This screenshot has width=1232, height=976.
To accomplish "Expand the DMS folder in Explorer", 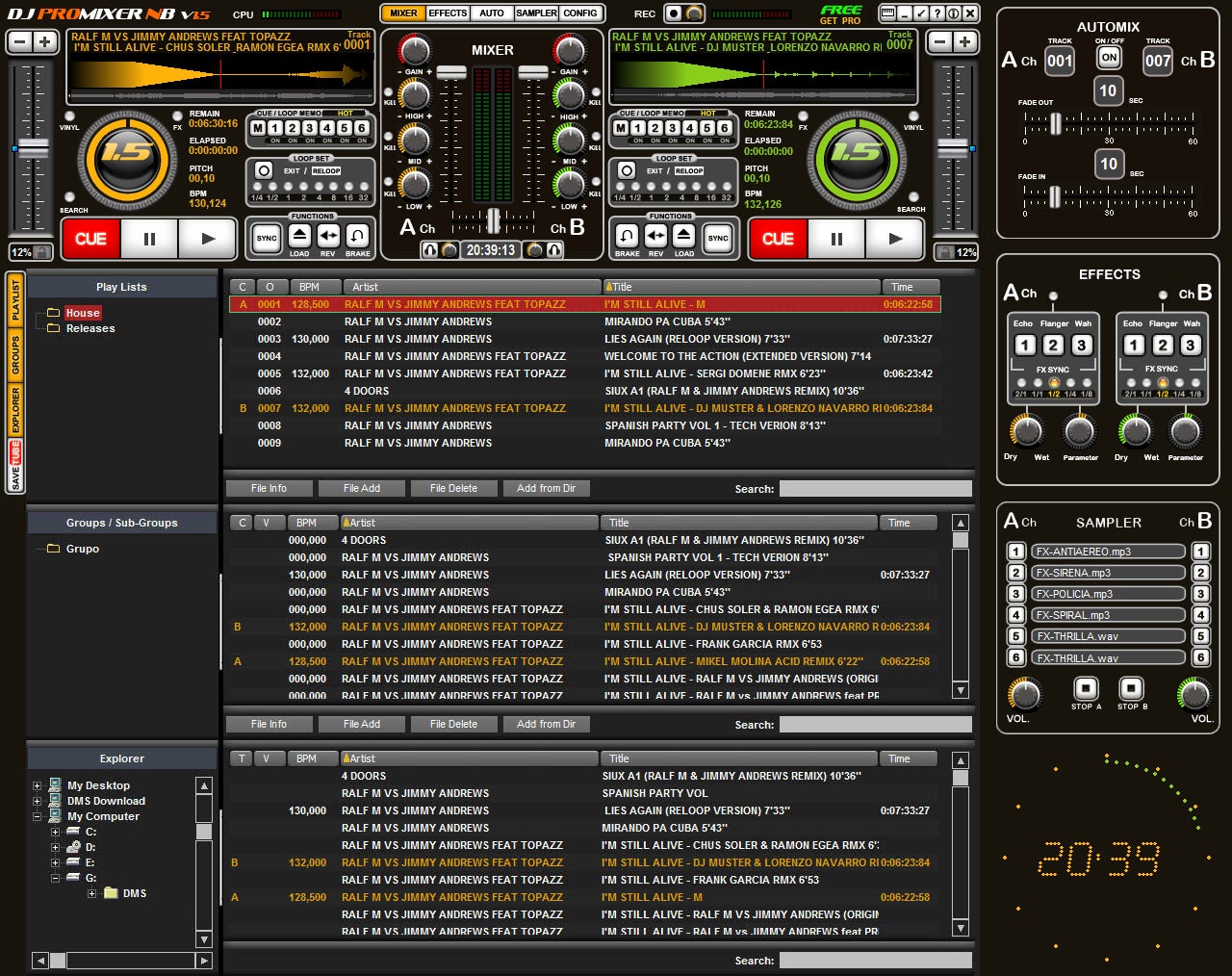I will pyautogui.click(x=91, y=893).
